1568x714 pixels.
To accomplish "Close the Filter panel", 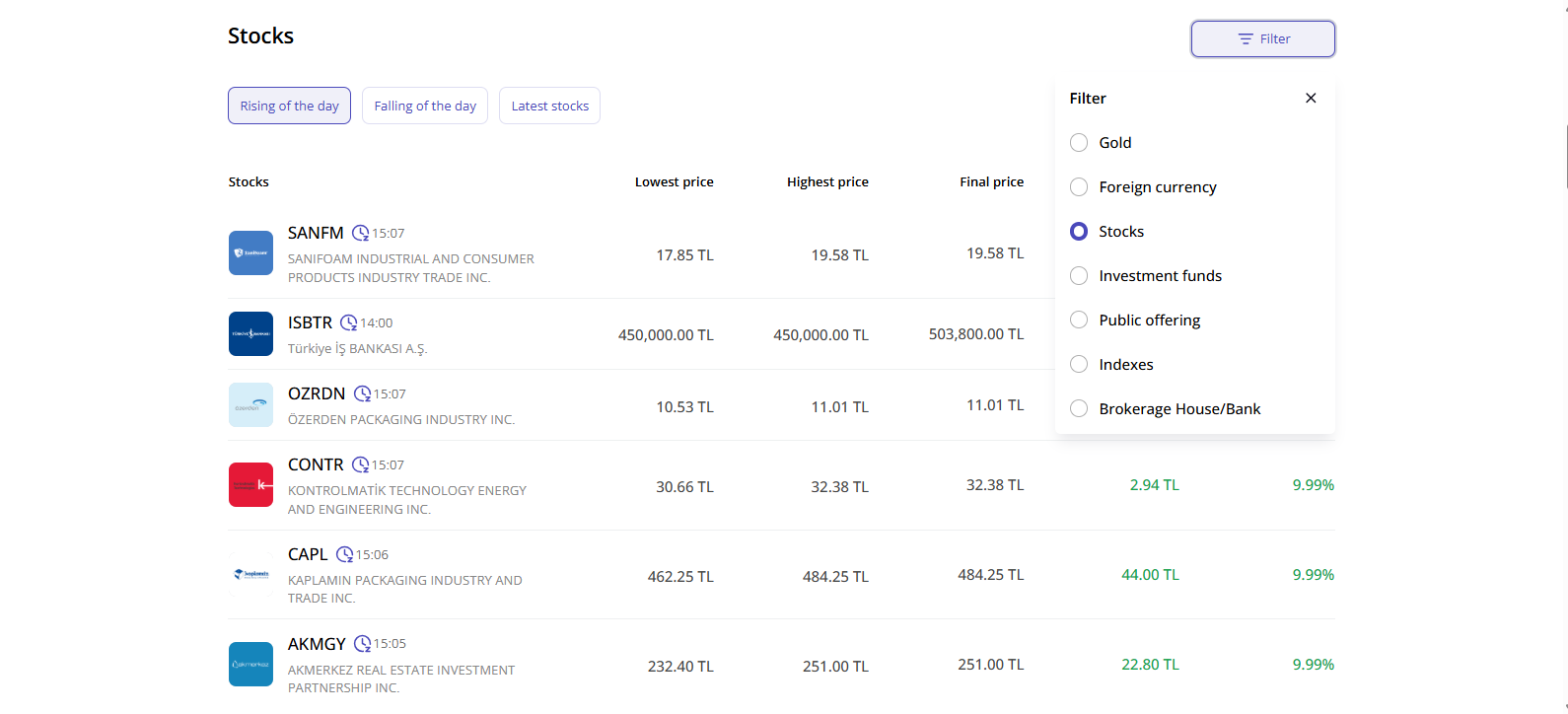I will (1311, 98).
